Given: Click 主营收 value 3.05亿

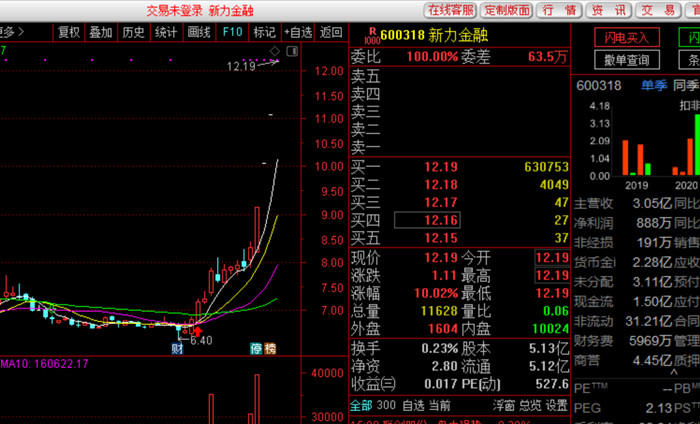Looking at the screenshot, I should coord(652,204).
